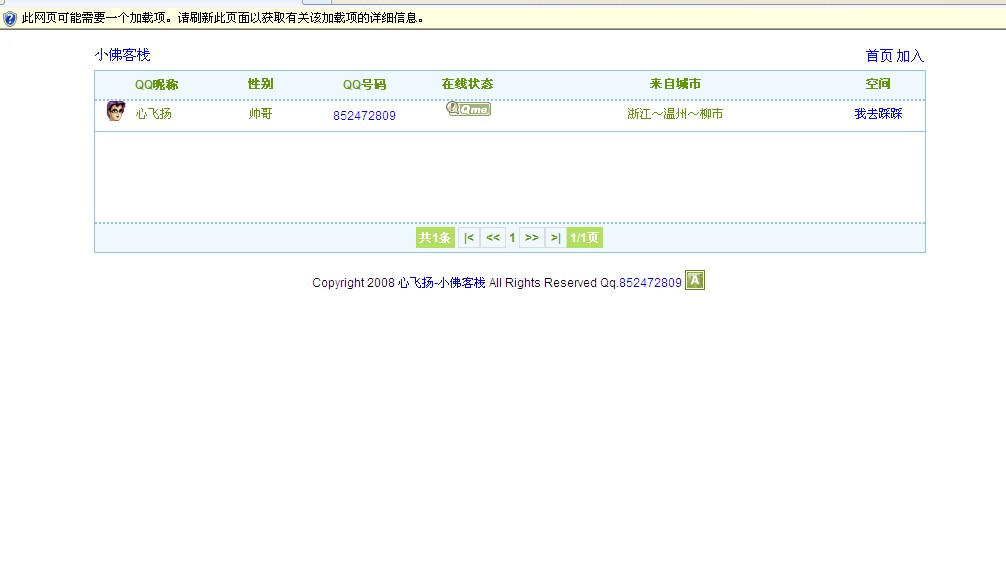Click the 空间 column header
The image size is (1006, 568).
[x=878, y=84]
